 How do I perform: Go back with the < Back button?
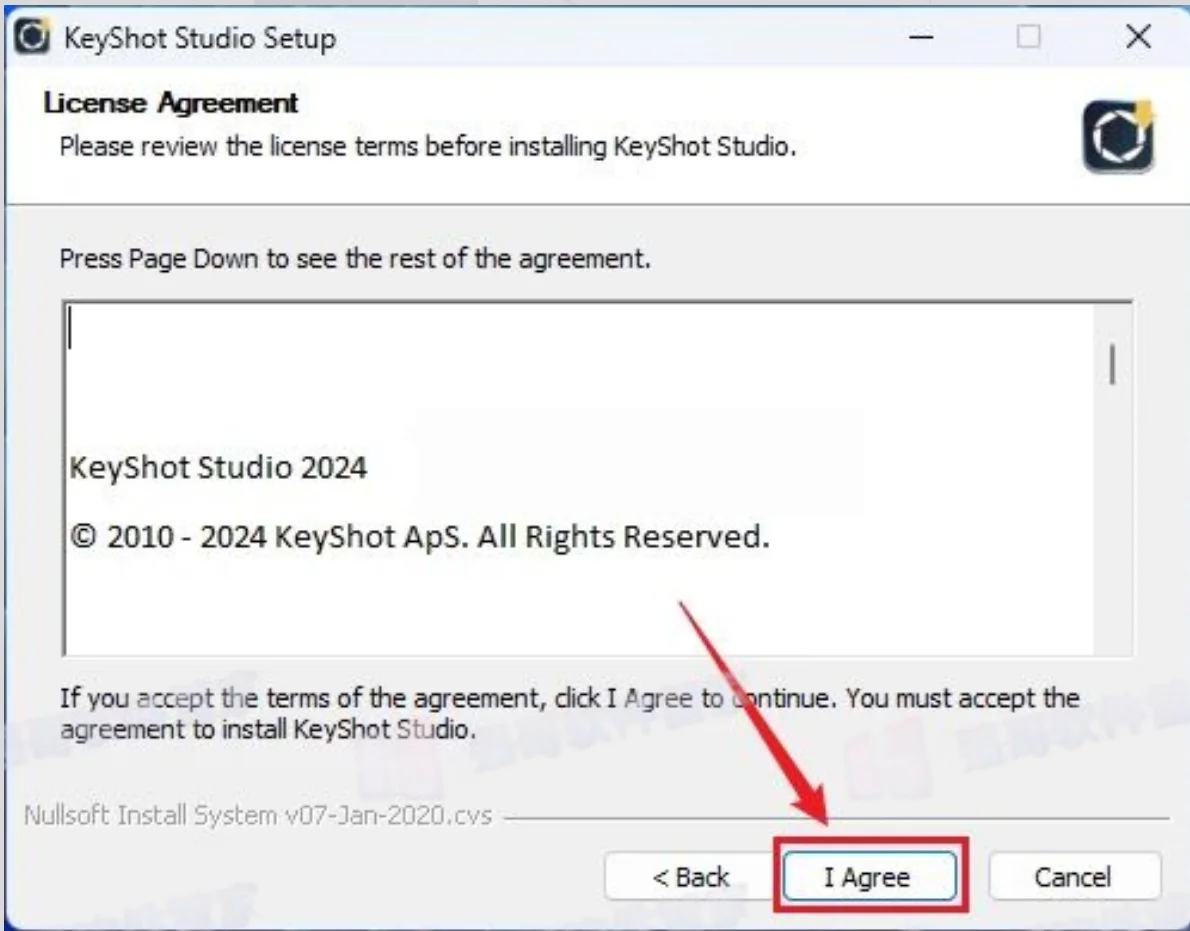(690, 876)
